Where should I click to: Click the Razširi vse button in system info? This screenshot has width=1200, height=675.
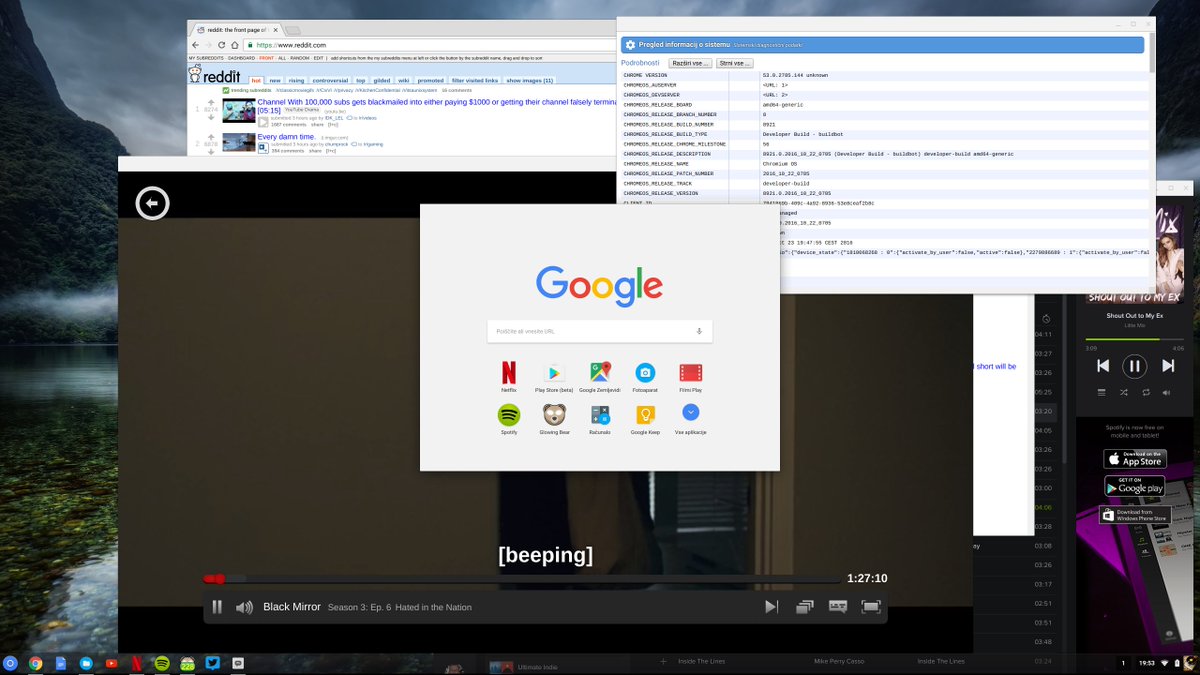(690, 63)
